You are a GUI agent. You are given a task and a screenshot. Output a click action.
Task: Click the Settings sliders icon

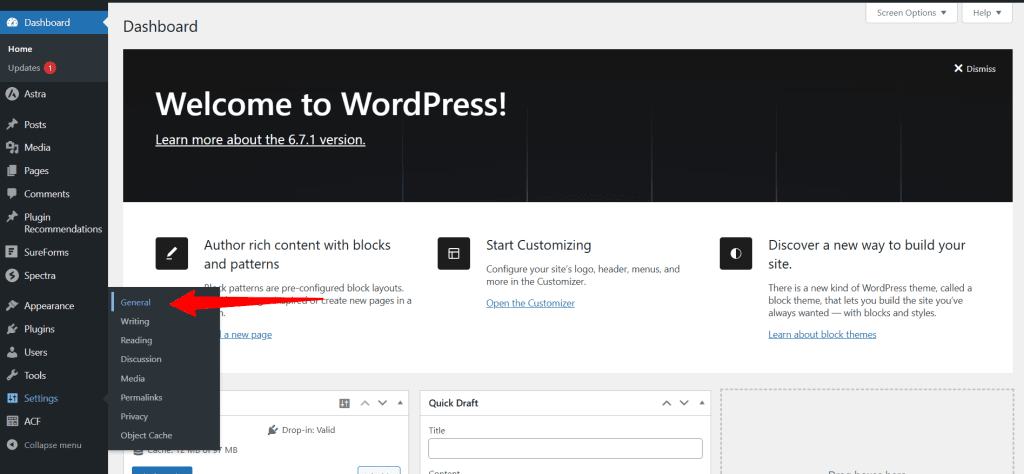12,398
